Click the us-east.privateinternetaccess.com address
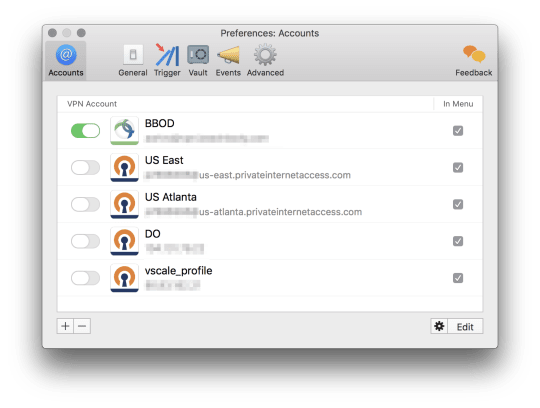This screenshot has width=540, height=408. [x=275, y=175]
